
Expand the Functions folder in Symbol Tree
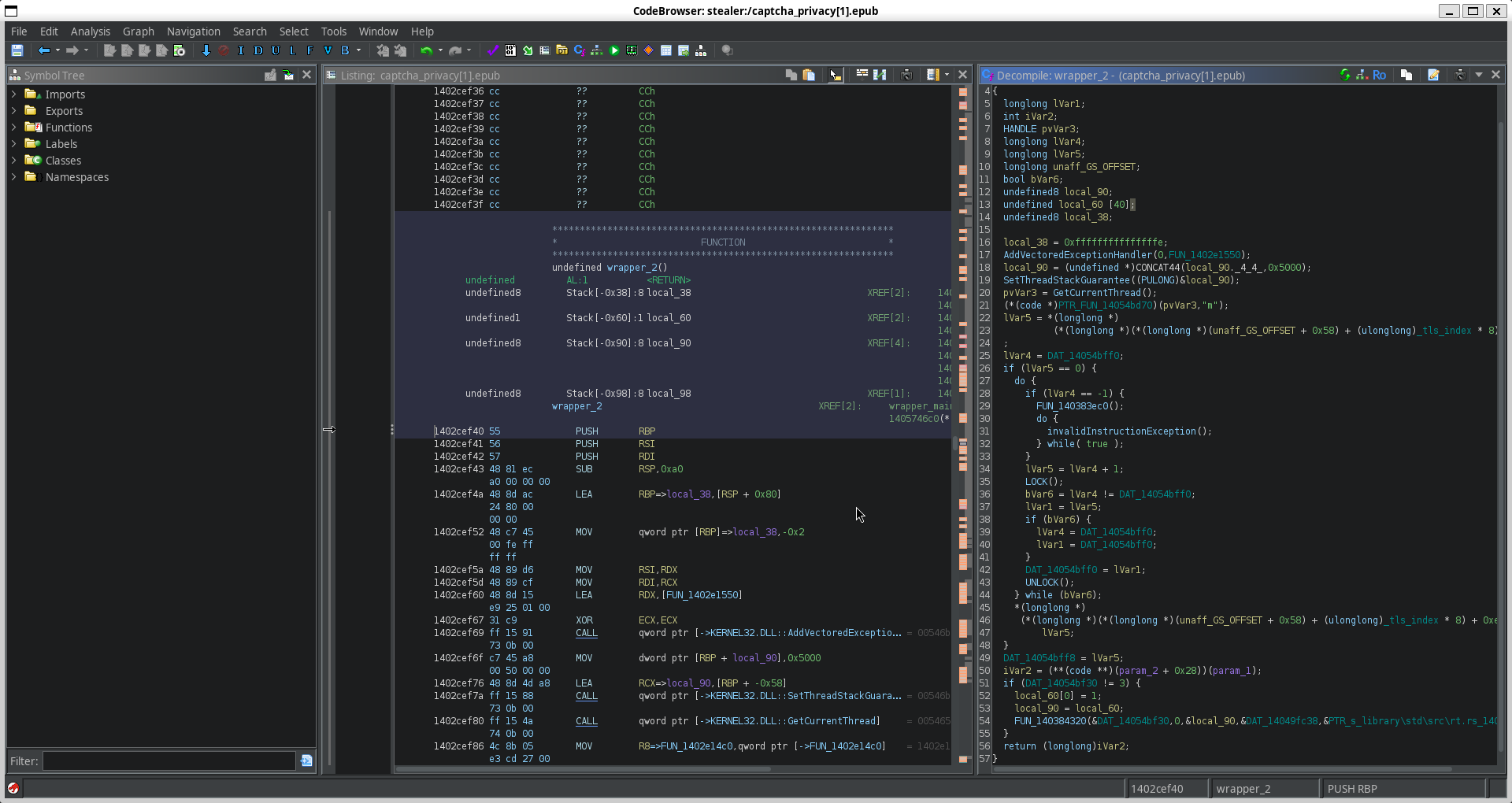(x=13, y=128)
